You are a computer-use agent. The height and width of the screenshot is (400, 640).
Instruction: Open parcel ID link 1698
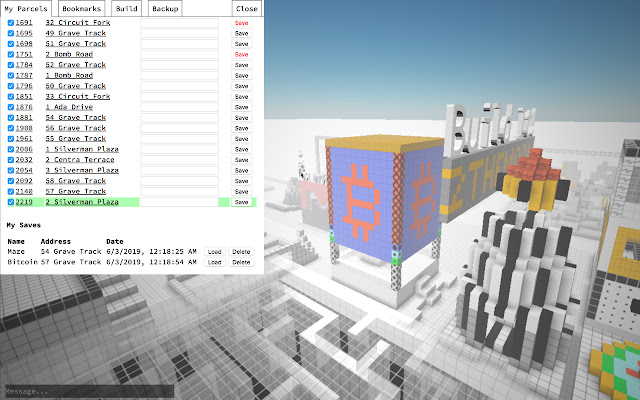coord(24,44)
